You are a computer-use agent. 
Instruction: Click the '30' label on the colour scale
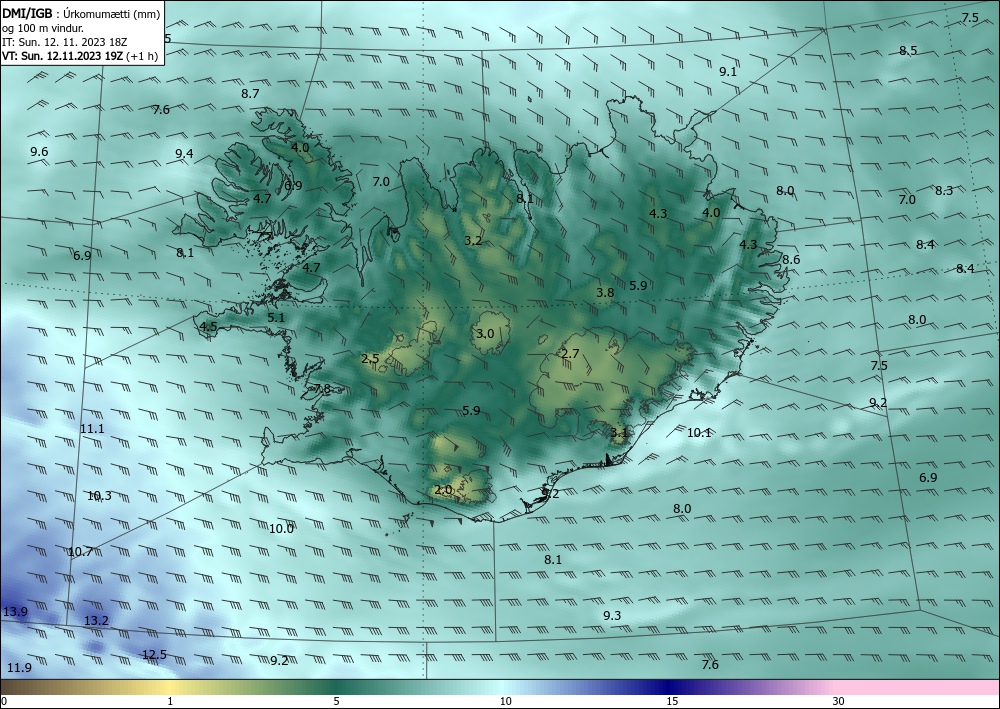(x=838, y=702)
